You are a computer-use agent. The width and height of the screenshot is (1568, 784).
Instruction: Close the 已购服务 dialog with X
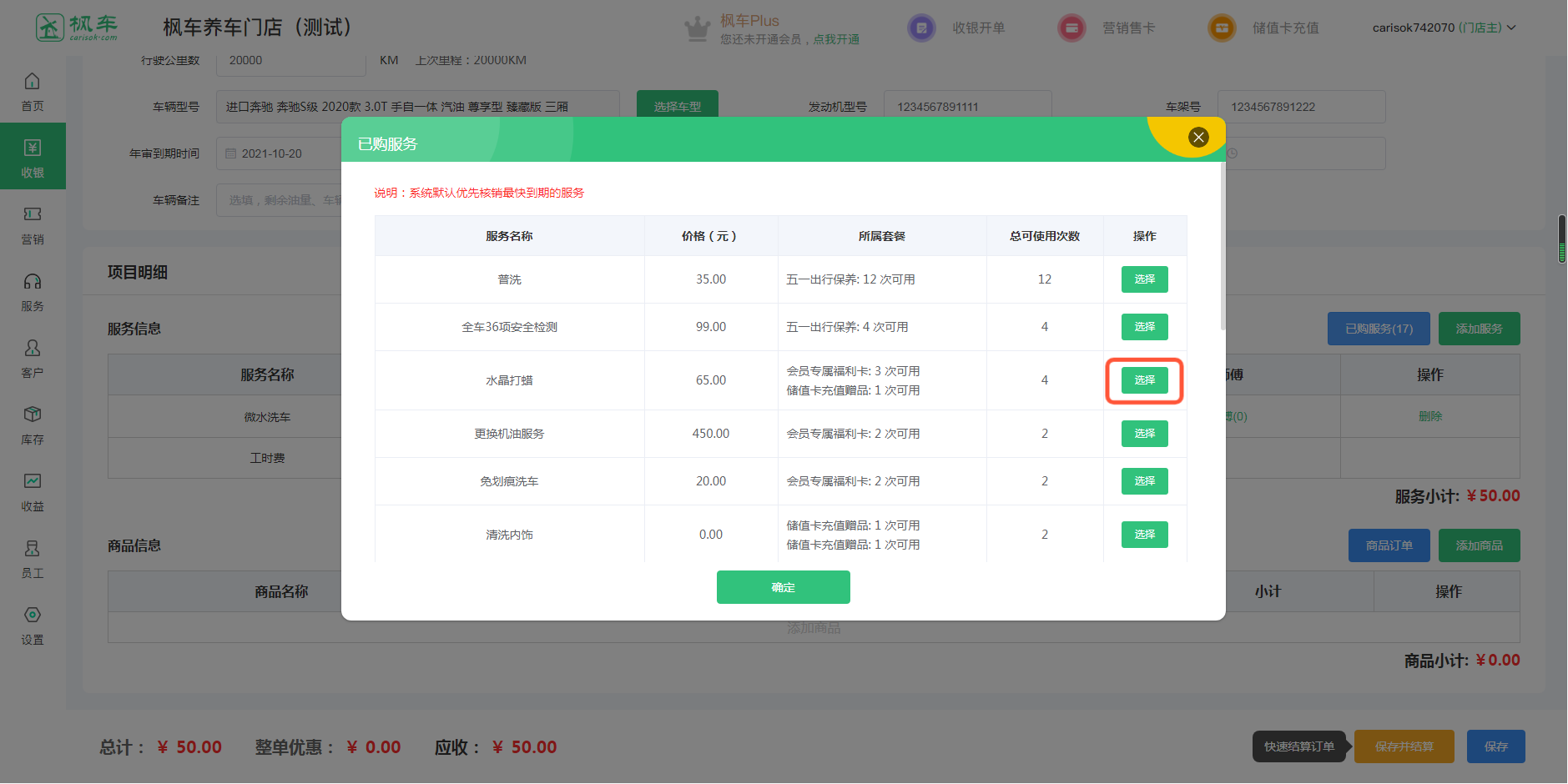(1198, 138)
